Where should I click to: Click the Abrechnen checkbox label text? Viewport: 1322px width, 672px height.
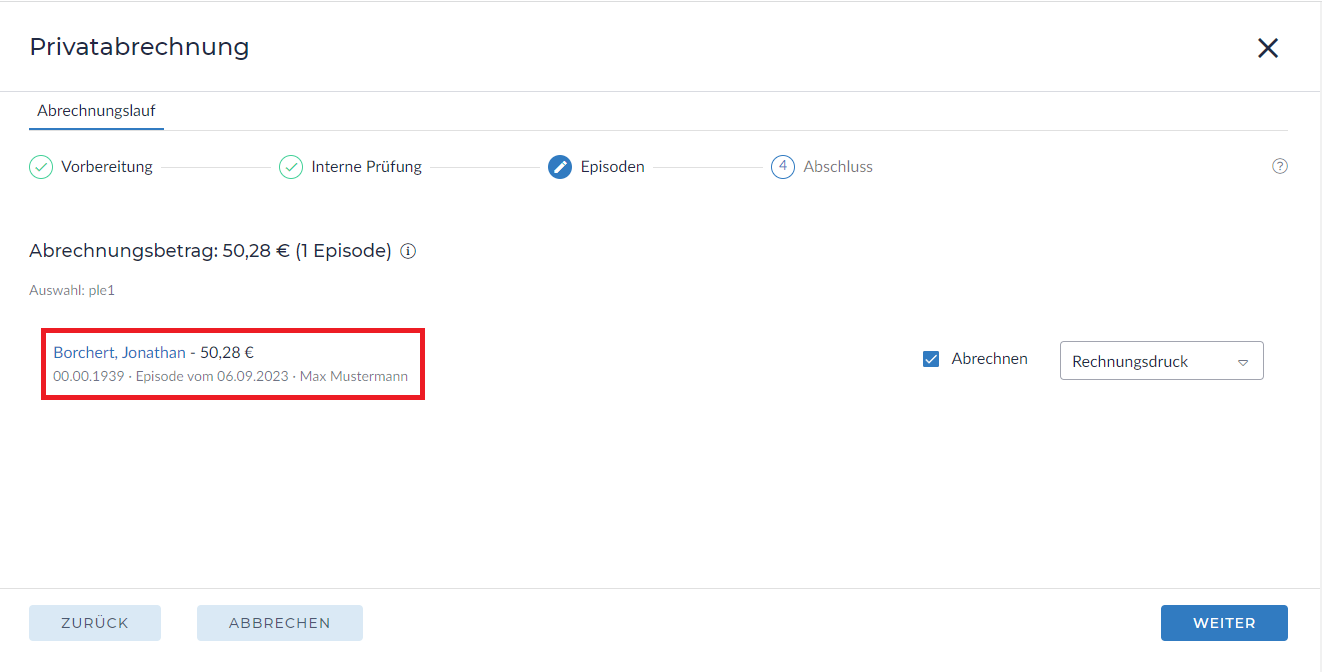pyautogui.click(x=989, y=359)
